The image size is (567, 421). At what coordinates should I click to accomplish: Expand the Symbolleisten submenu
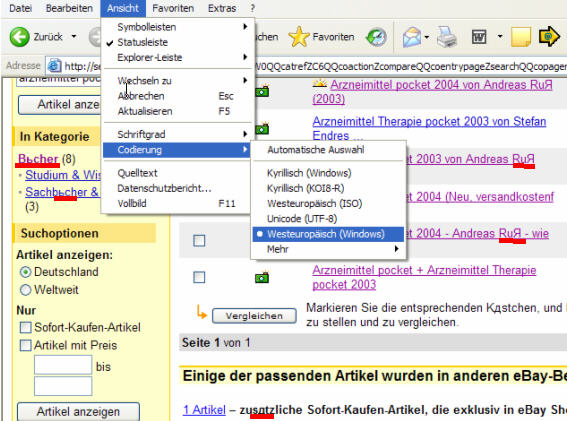point(177,27)
